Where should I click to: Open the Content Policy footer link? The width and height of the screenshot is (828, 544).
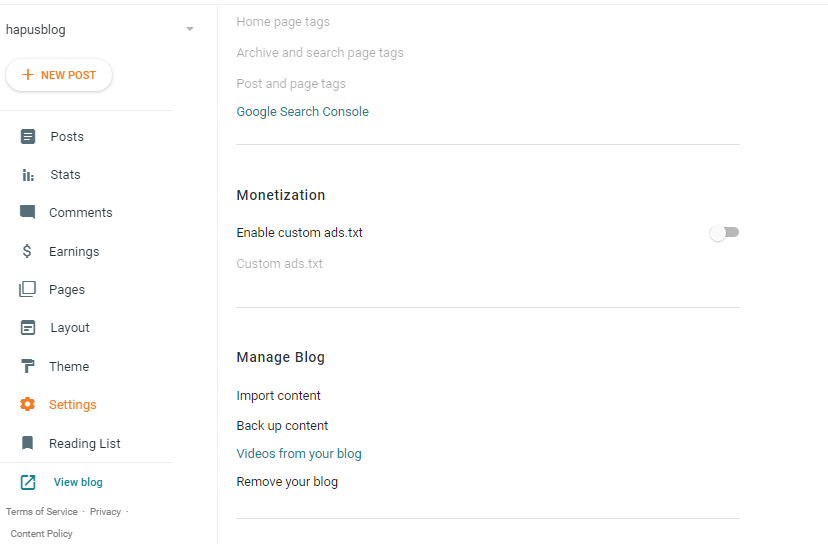pos(42,533)
